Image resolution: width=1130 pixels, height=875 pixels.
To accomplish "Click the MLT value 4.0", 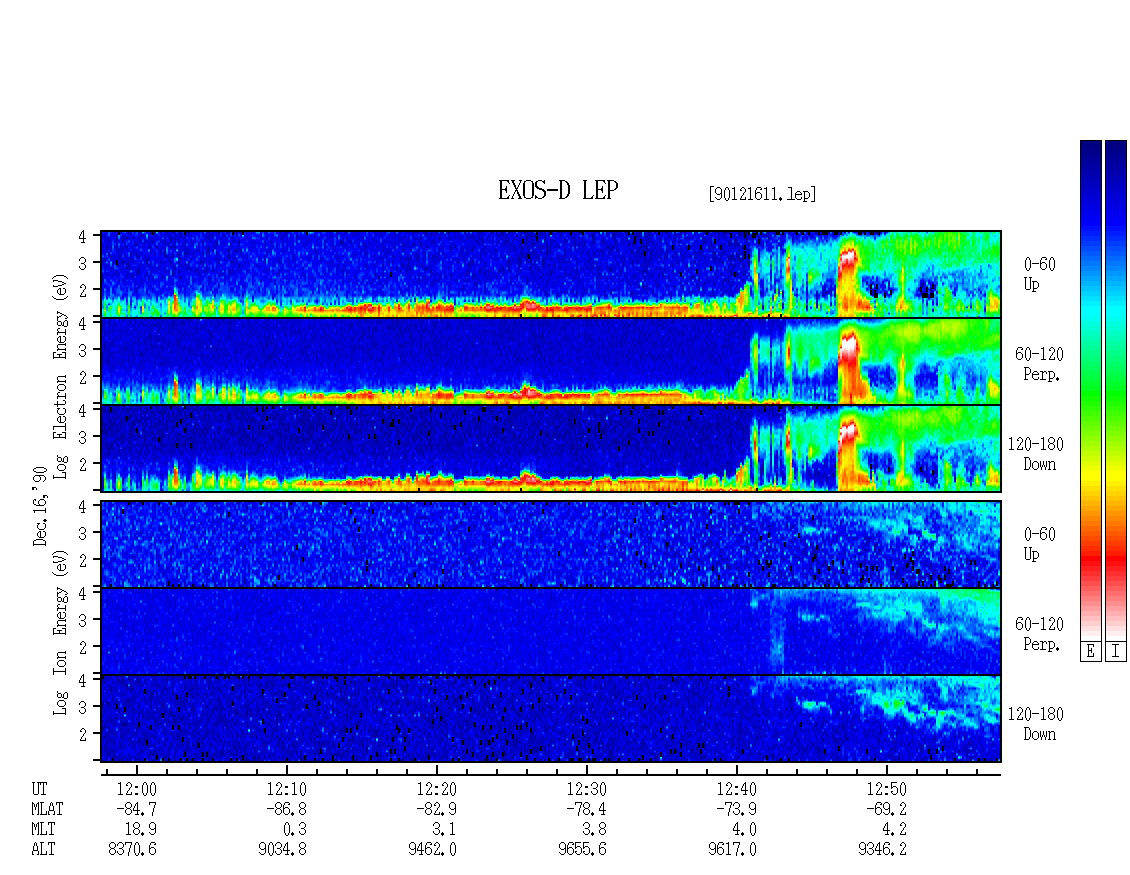I will [744, 830].
